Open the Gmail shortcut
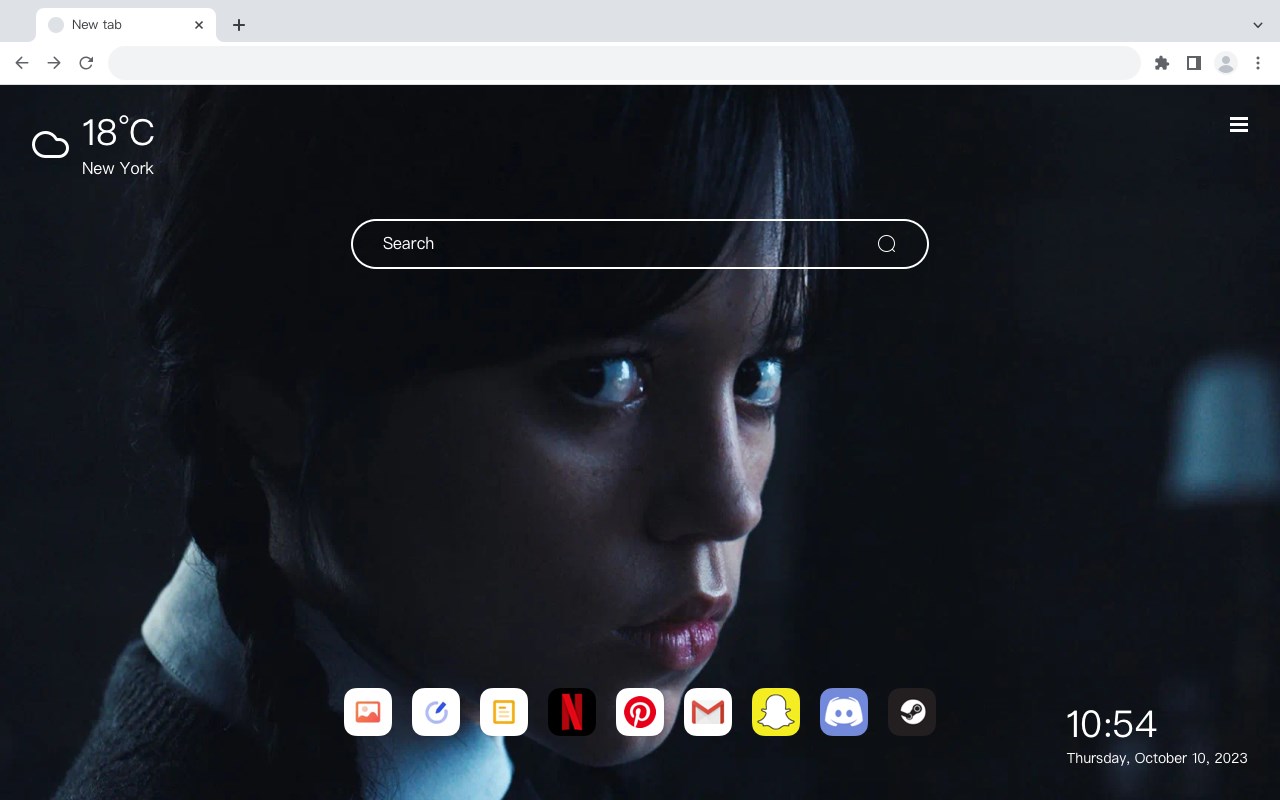This screenshot has width=1280, height=800. pyautogui.click(x=708, y=712)
